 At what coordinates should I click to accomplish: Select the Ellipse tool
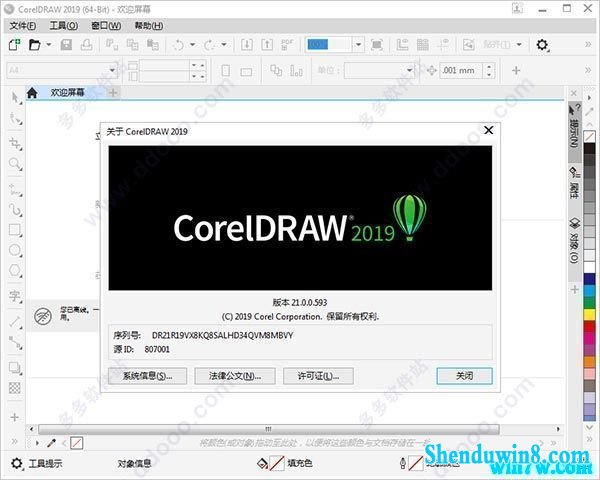point(15,250)
